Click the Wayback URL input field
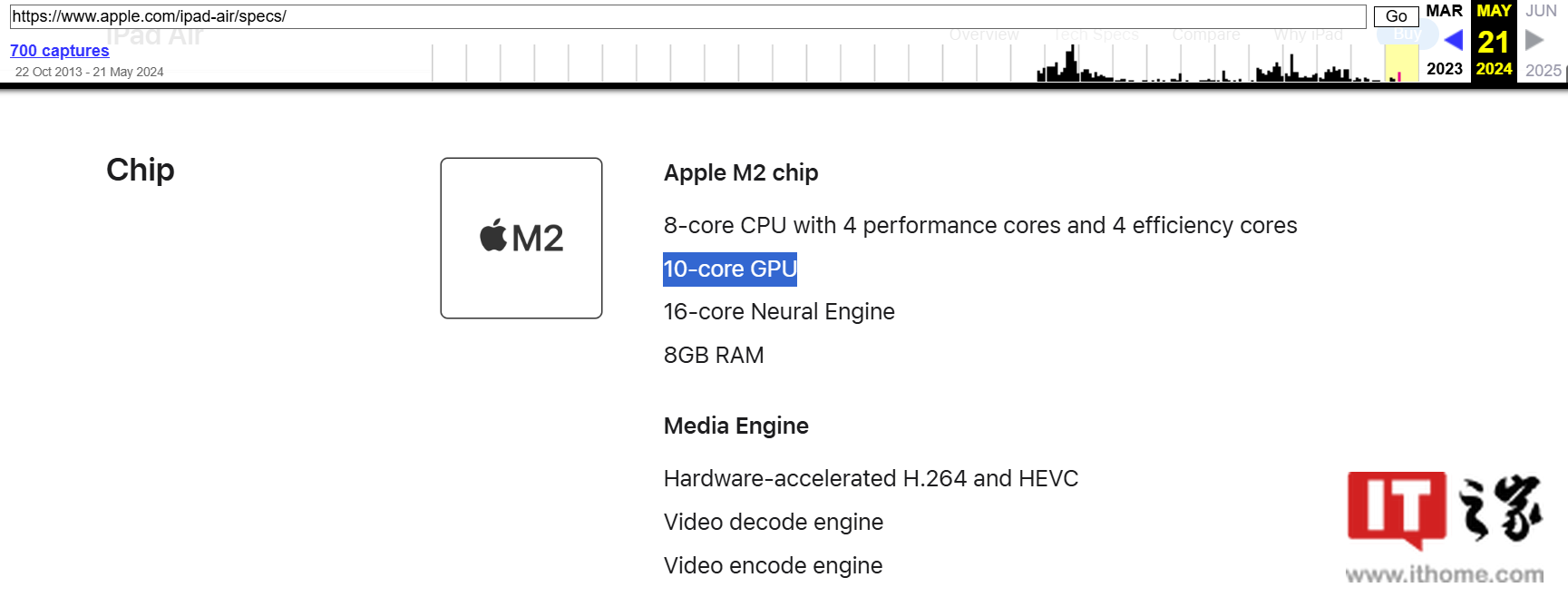 [x=687, y=16]
